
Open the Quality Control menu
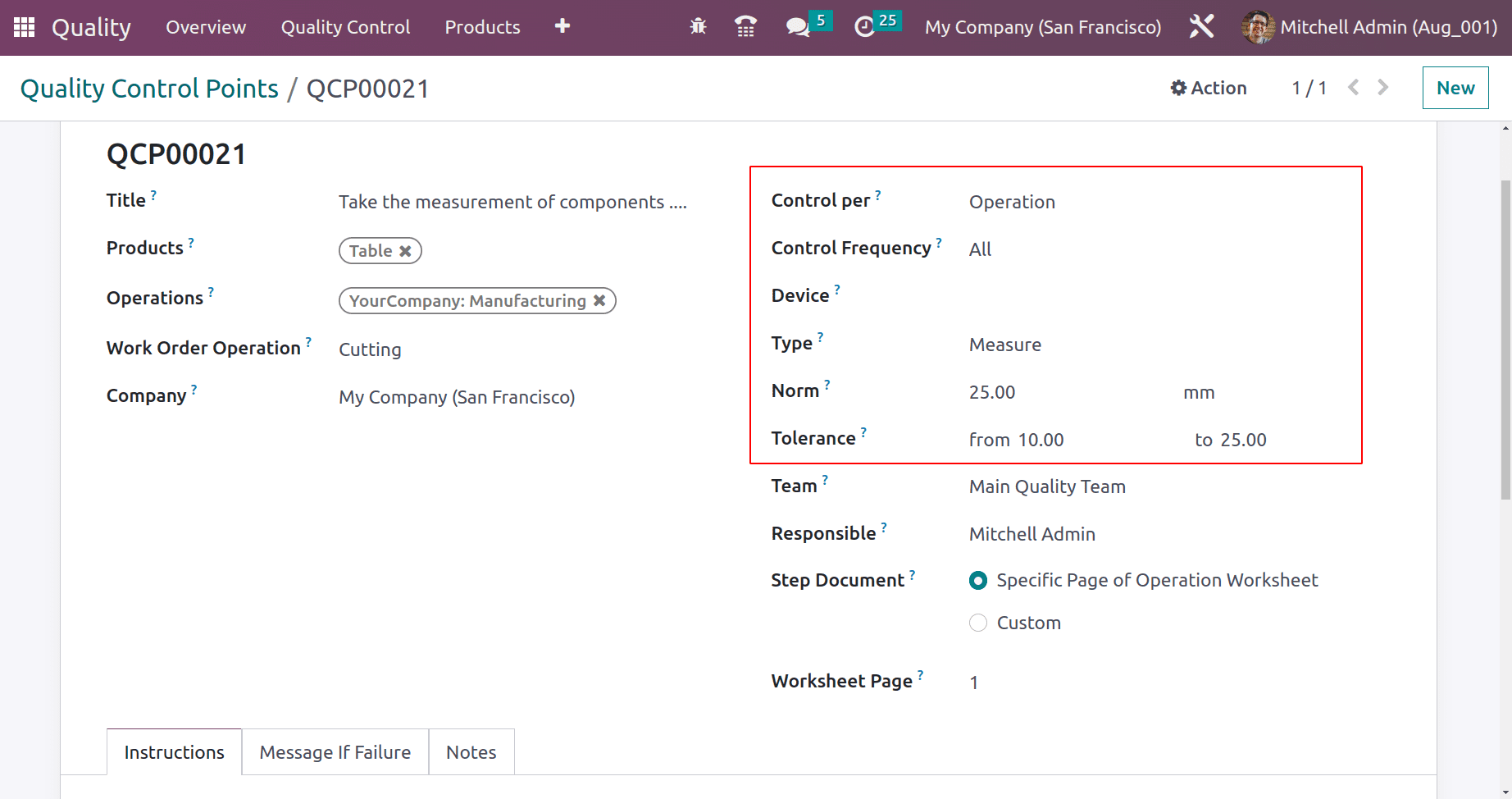coord(345,27)
